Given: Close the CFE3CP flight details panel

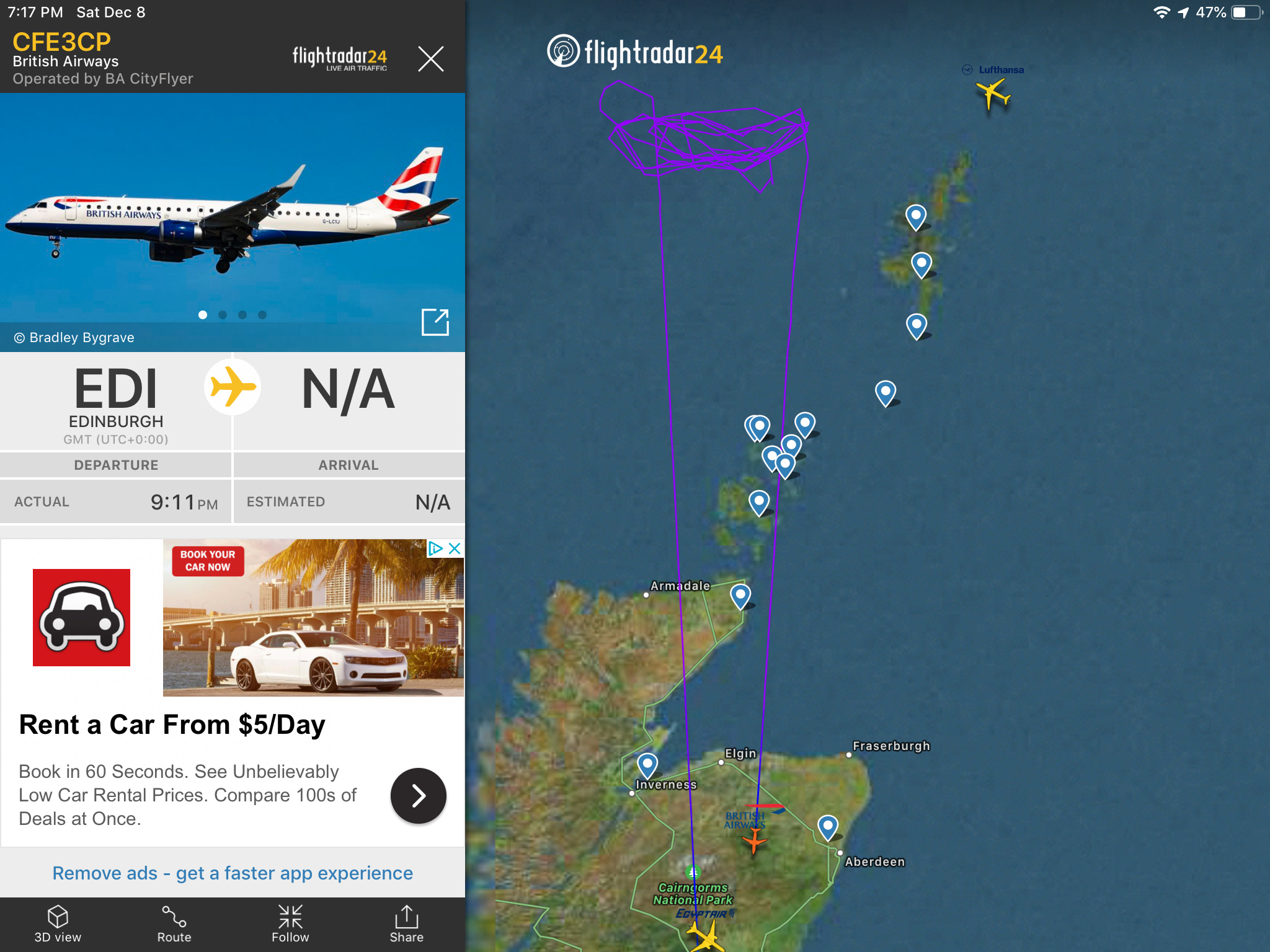Looking at the screenshot, I should tap(430, 59).
